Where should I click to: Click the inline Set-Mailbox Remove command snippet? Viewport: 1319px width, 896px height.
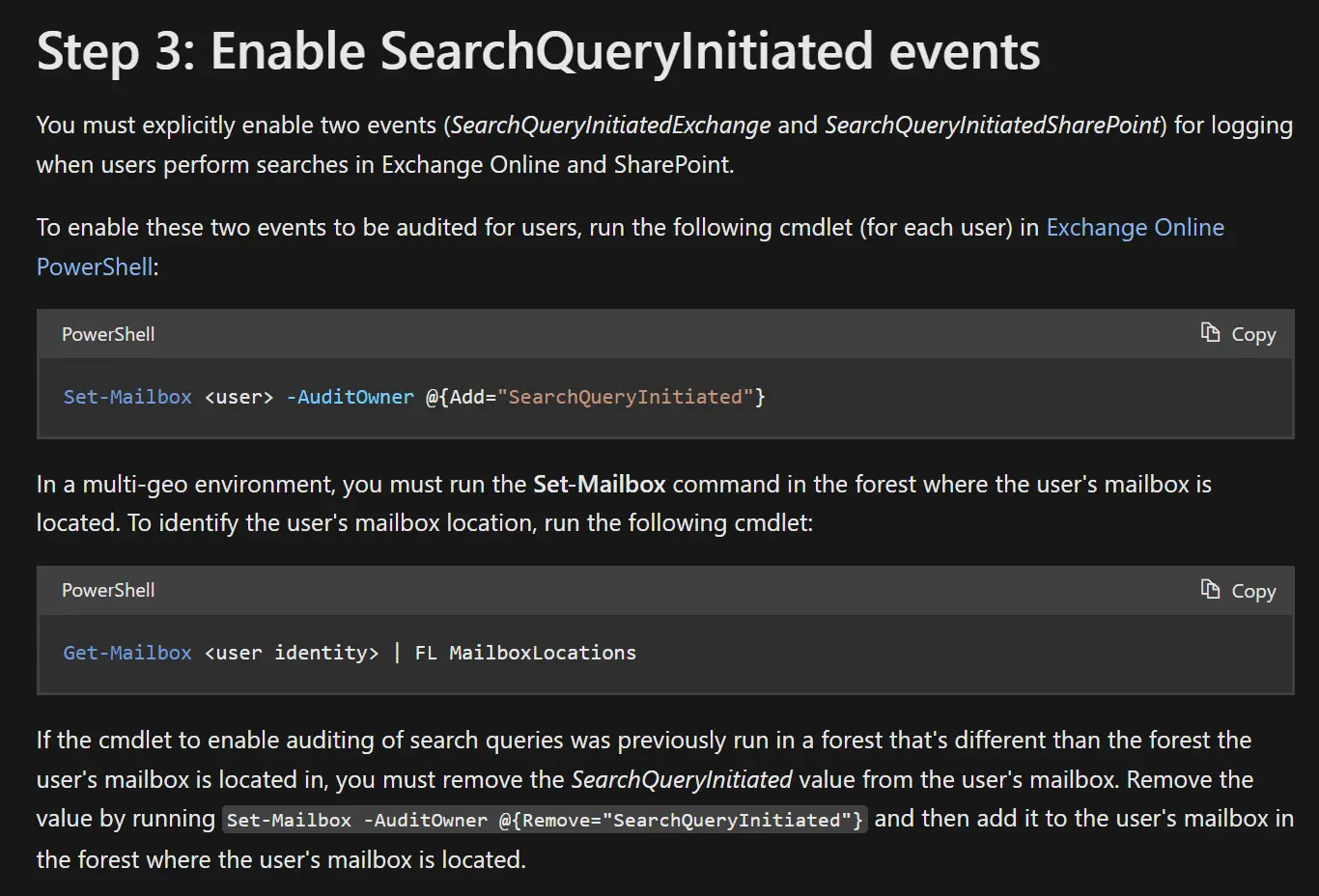545,820
